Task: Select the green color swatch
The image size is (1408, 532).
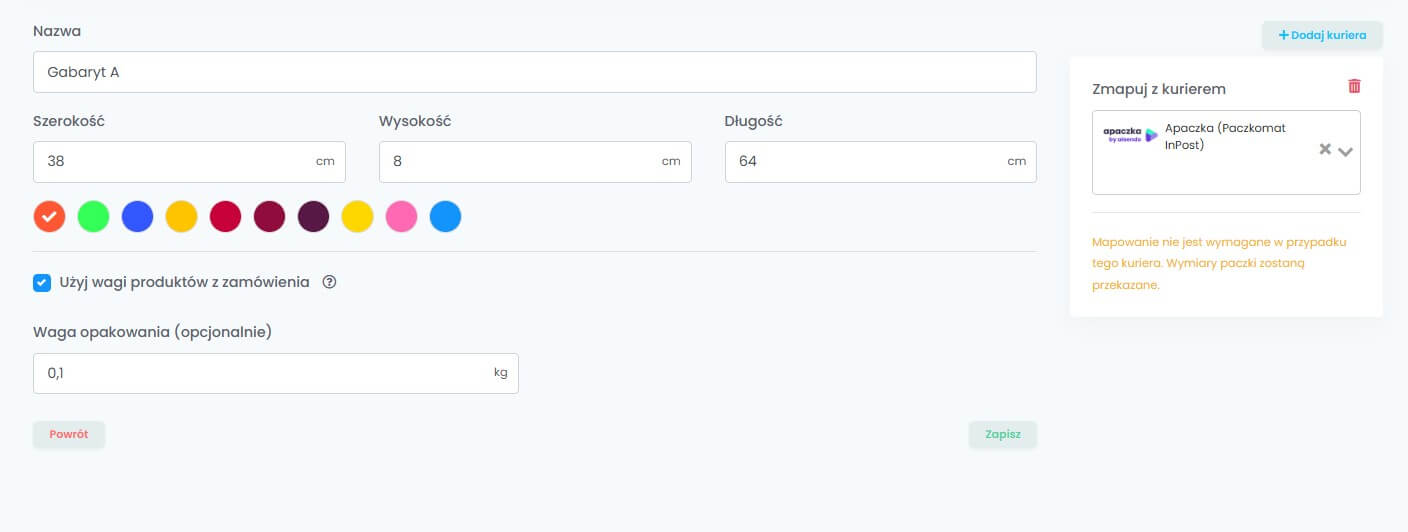Action: (x=93, y=216)
